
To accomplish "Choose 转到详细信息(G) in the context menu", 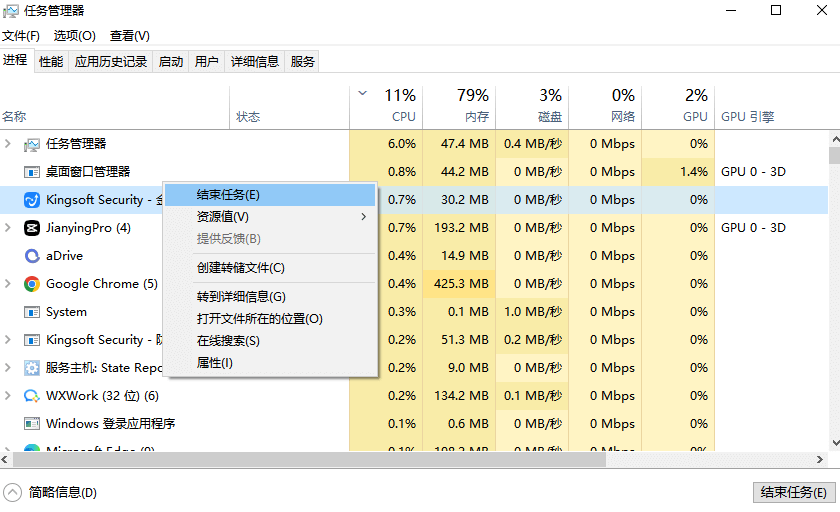I will (x=270, y=297).
